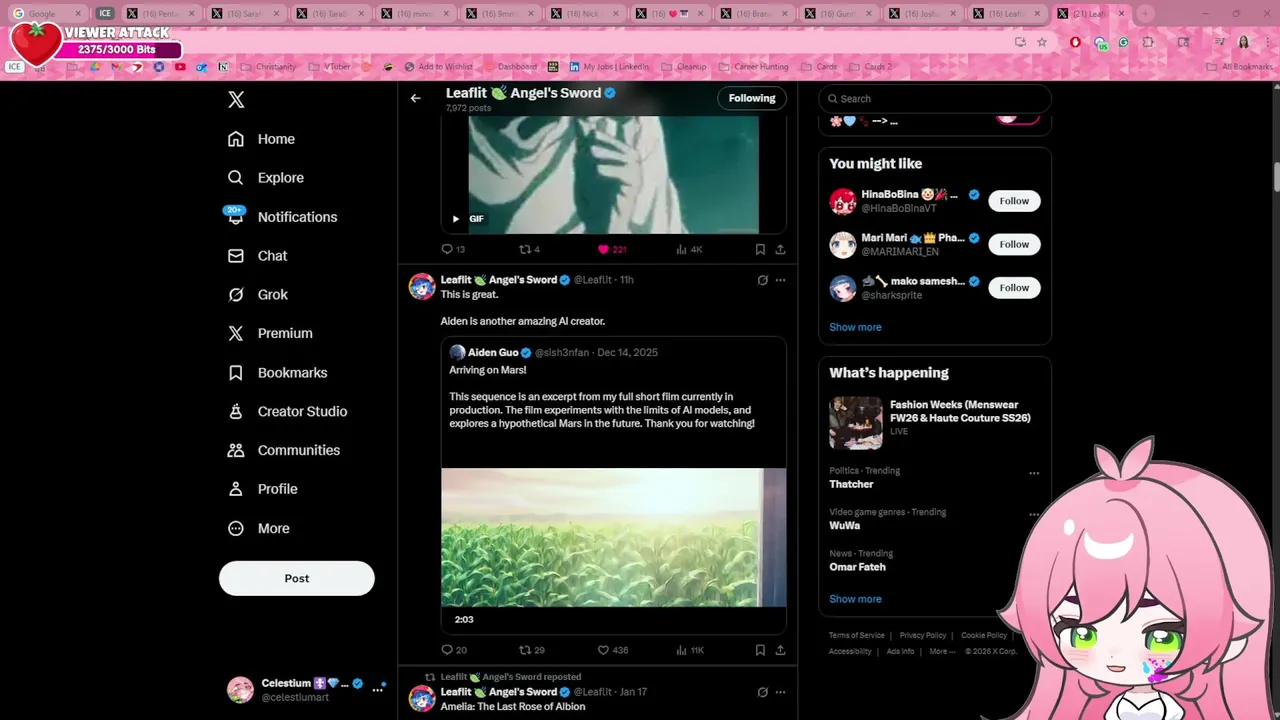
Task: Open the Omar Fateh trending topic
Action: pyautogui.click(x=857, y=567)
